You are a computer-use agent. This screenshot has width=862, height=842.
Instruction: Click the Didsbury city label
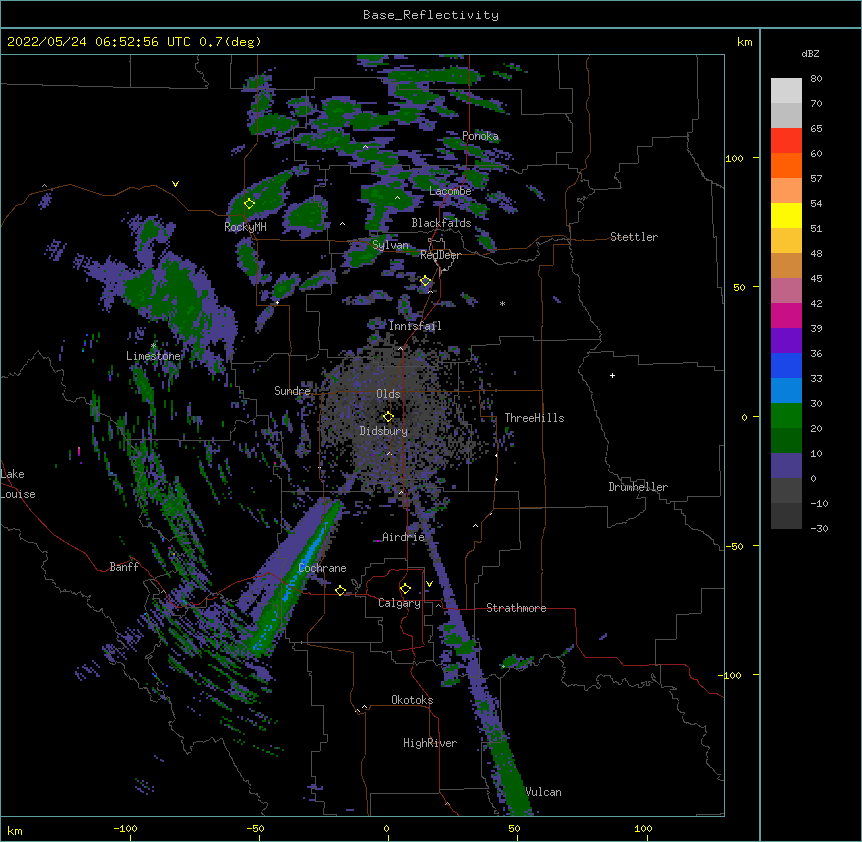(x=384, y=431)
